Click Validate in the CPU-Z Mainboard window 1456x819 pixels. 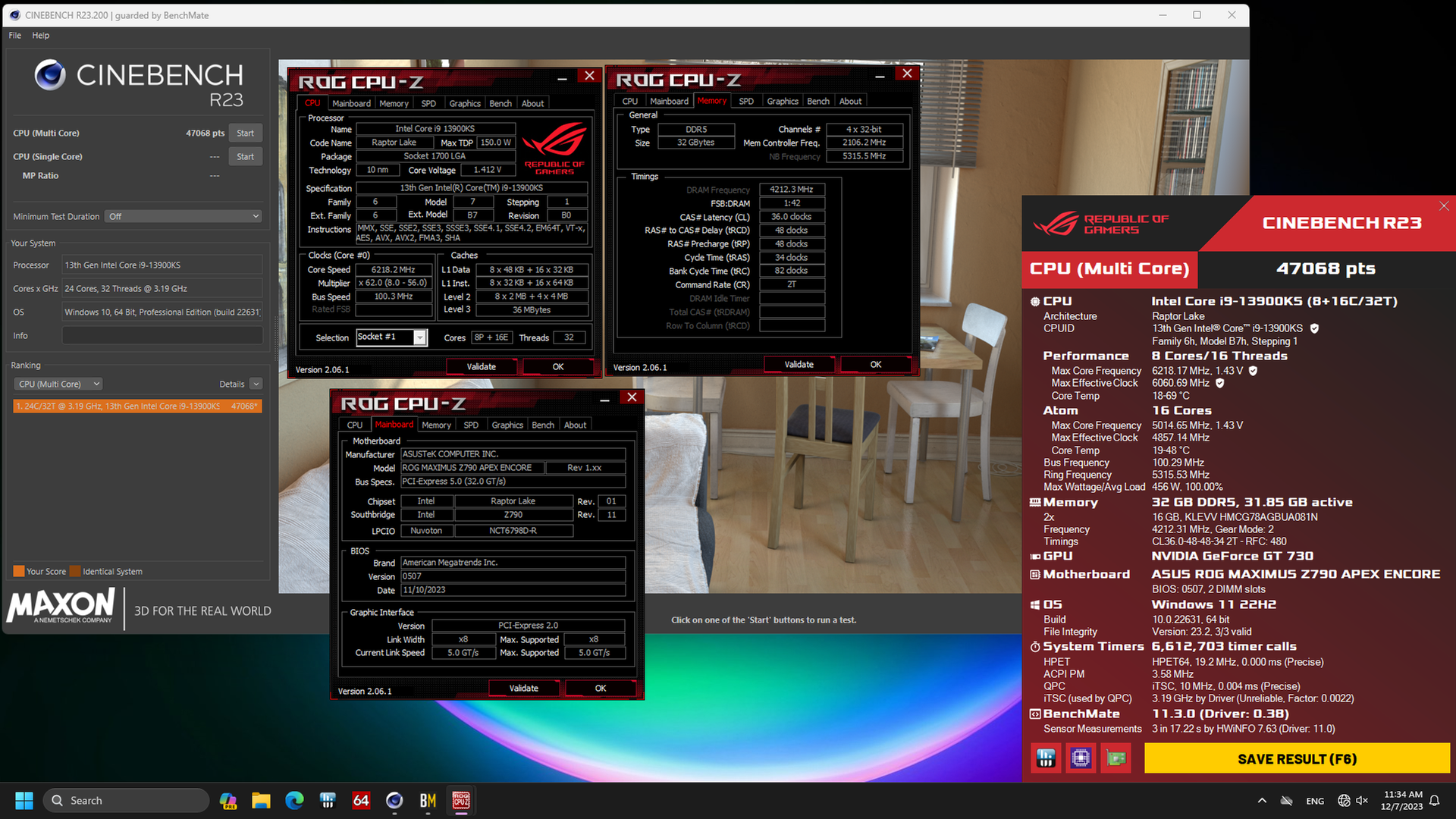523,688
